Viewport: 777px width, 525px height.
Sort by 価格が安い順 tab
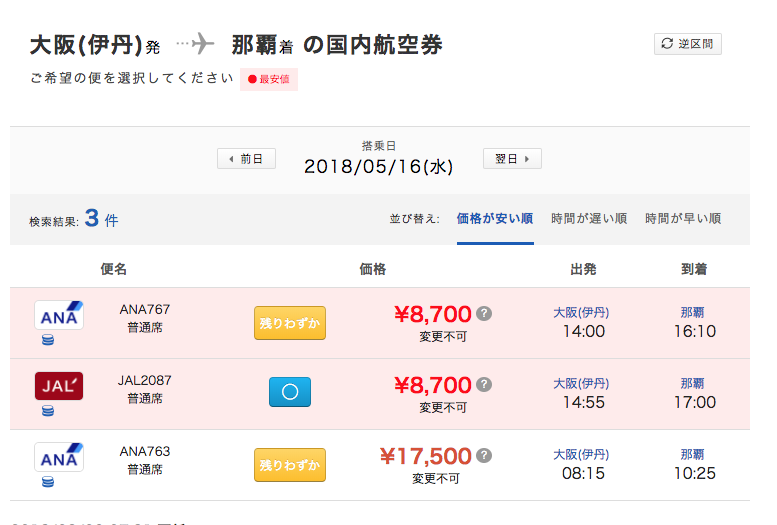[495, 219]
